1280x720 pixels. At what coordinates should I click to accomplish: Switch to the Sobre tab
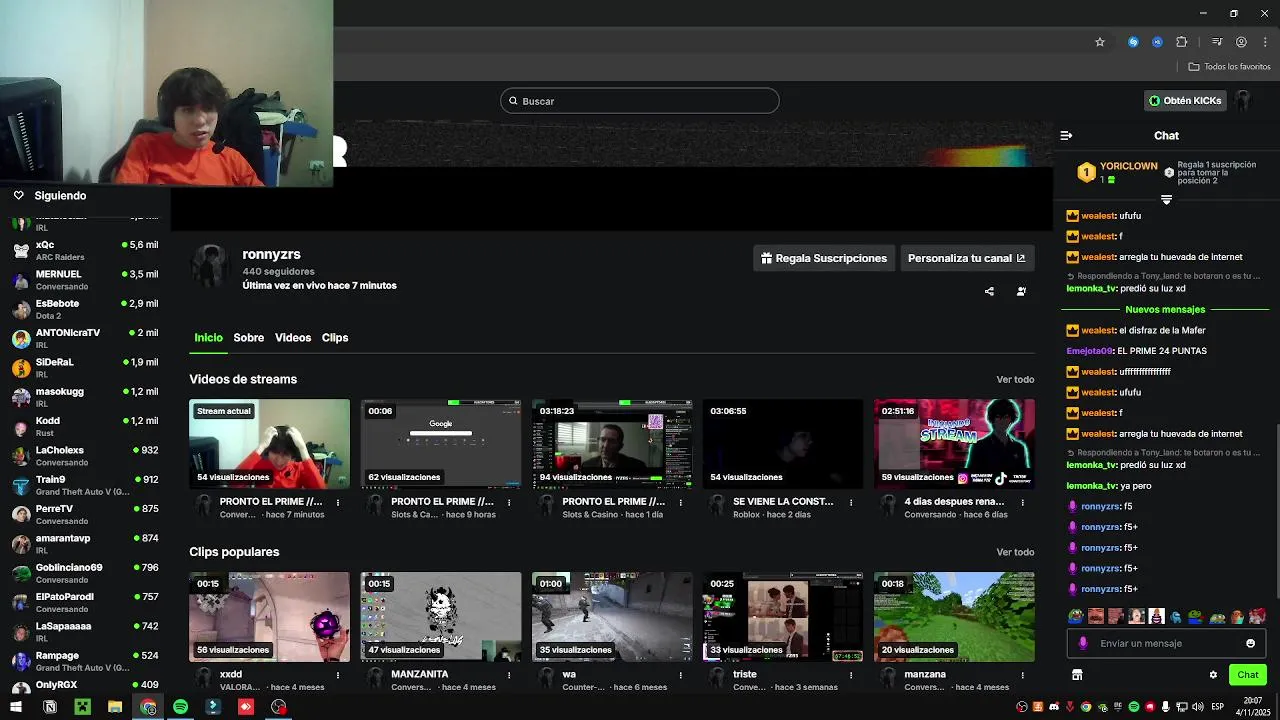click(249, 338)
